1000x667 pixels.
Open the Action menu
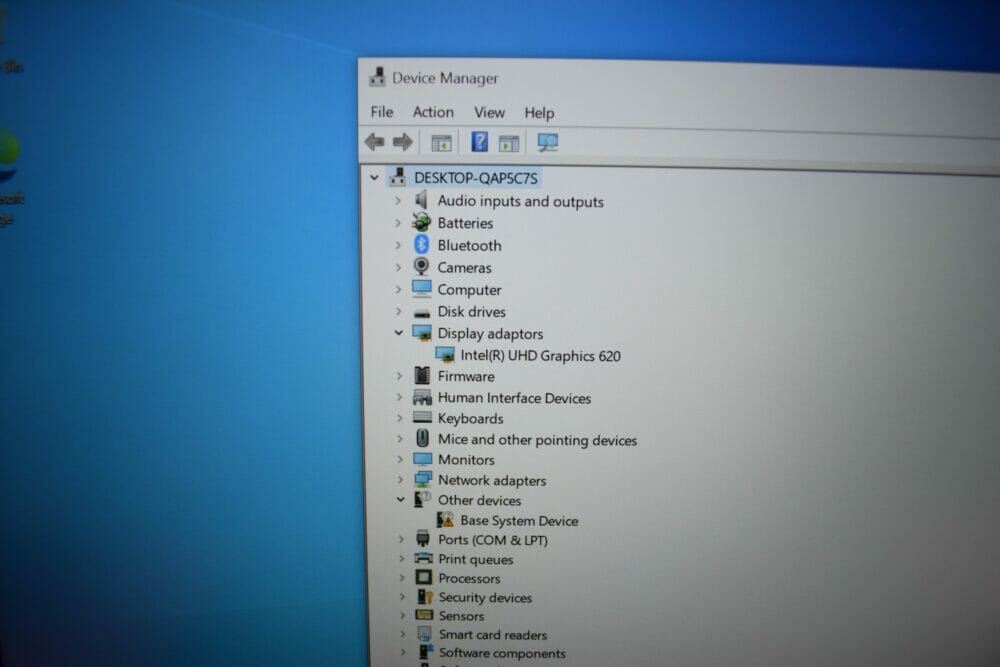[433, 112]
